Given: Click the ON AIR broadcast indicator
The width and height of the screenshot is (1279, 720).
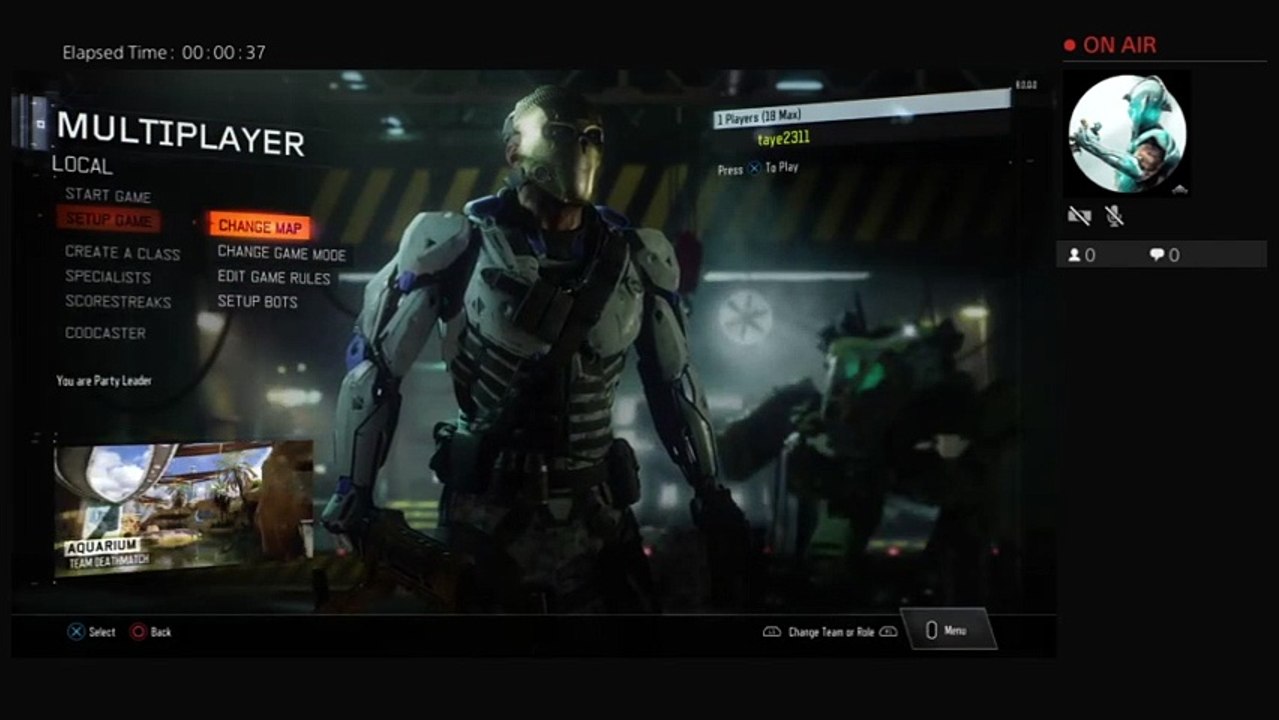Looking at the screenshot, I should coord(1110,45).
